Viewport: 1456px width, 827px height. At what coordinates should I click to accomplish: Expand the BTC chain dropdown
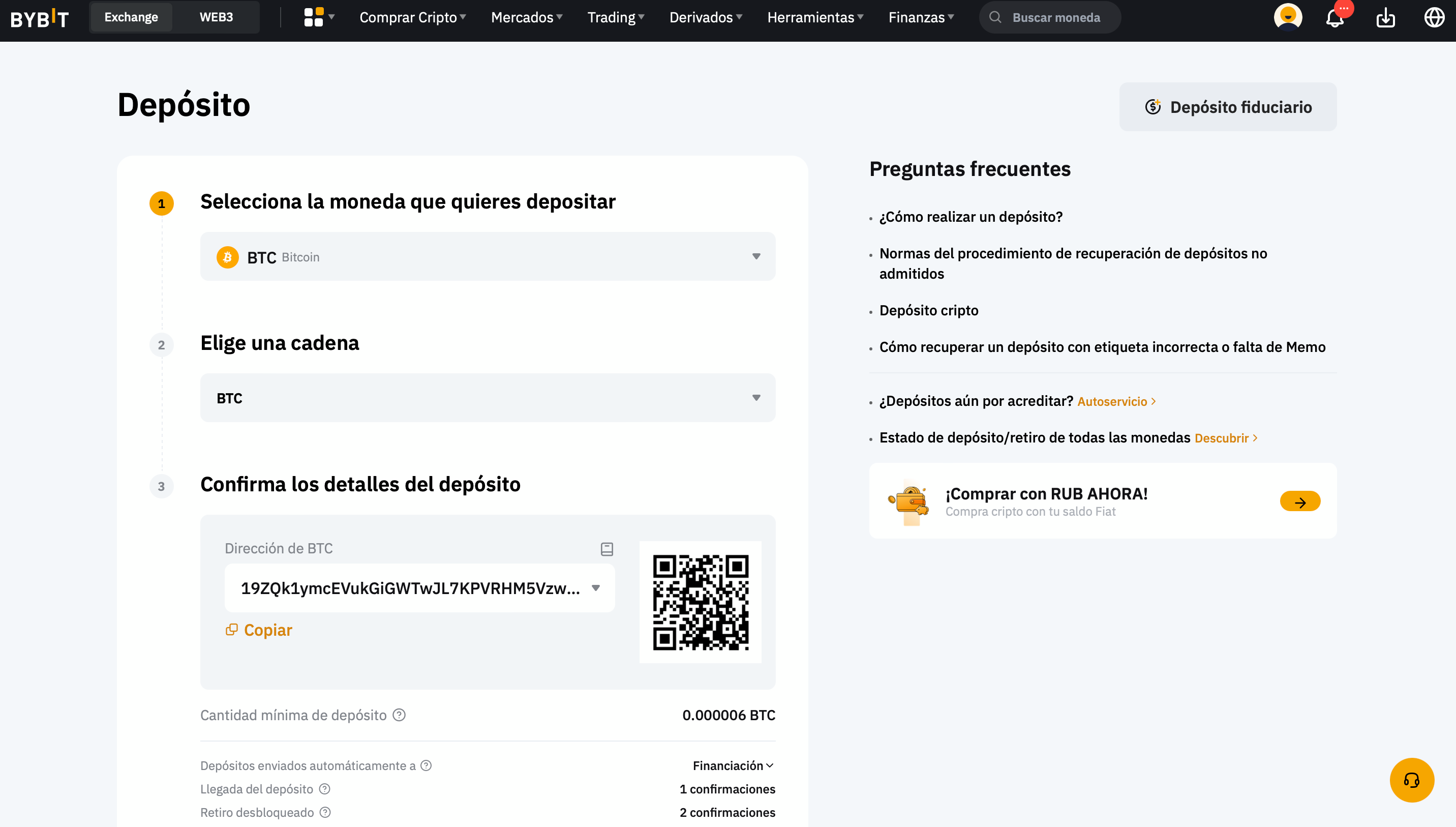tap(488, 398)
